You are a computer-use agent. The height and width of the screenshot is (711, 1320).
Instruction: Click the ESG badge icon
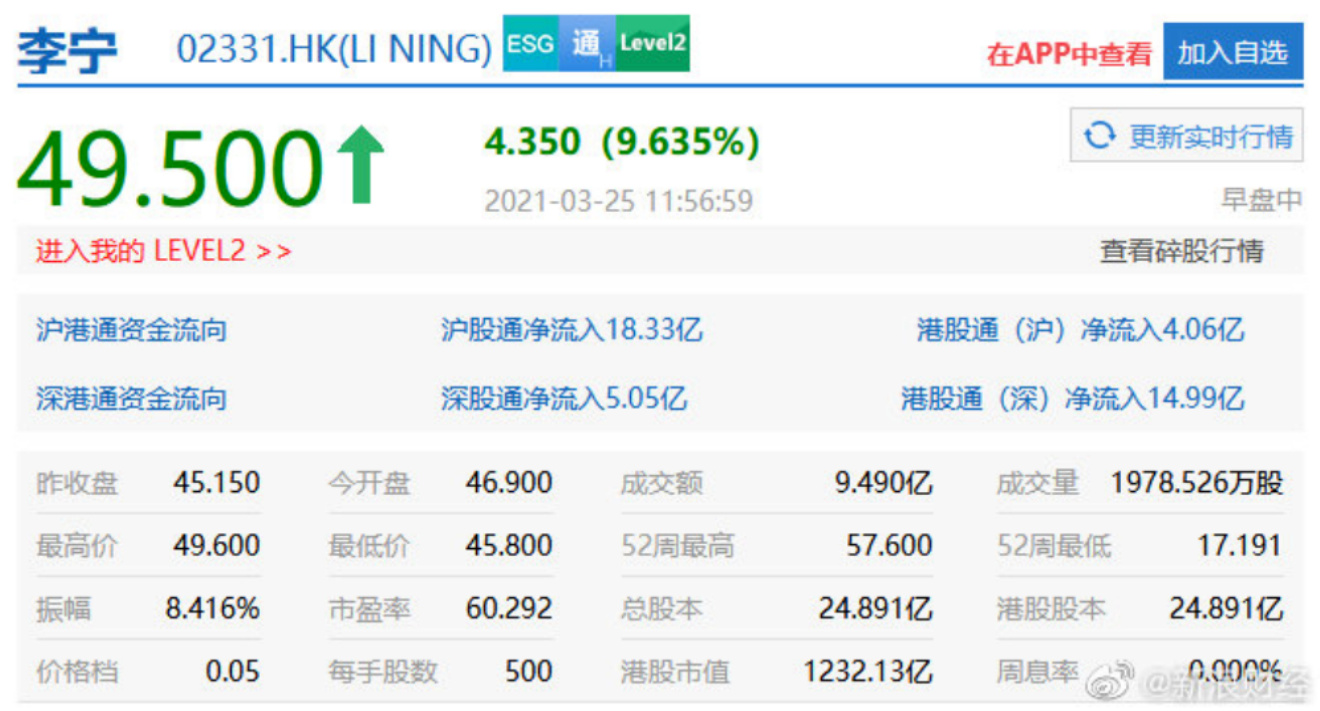pos(530,43)
